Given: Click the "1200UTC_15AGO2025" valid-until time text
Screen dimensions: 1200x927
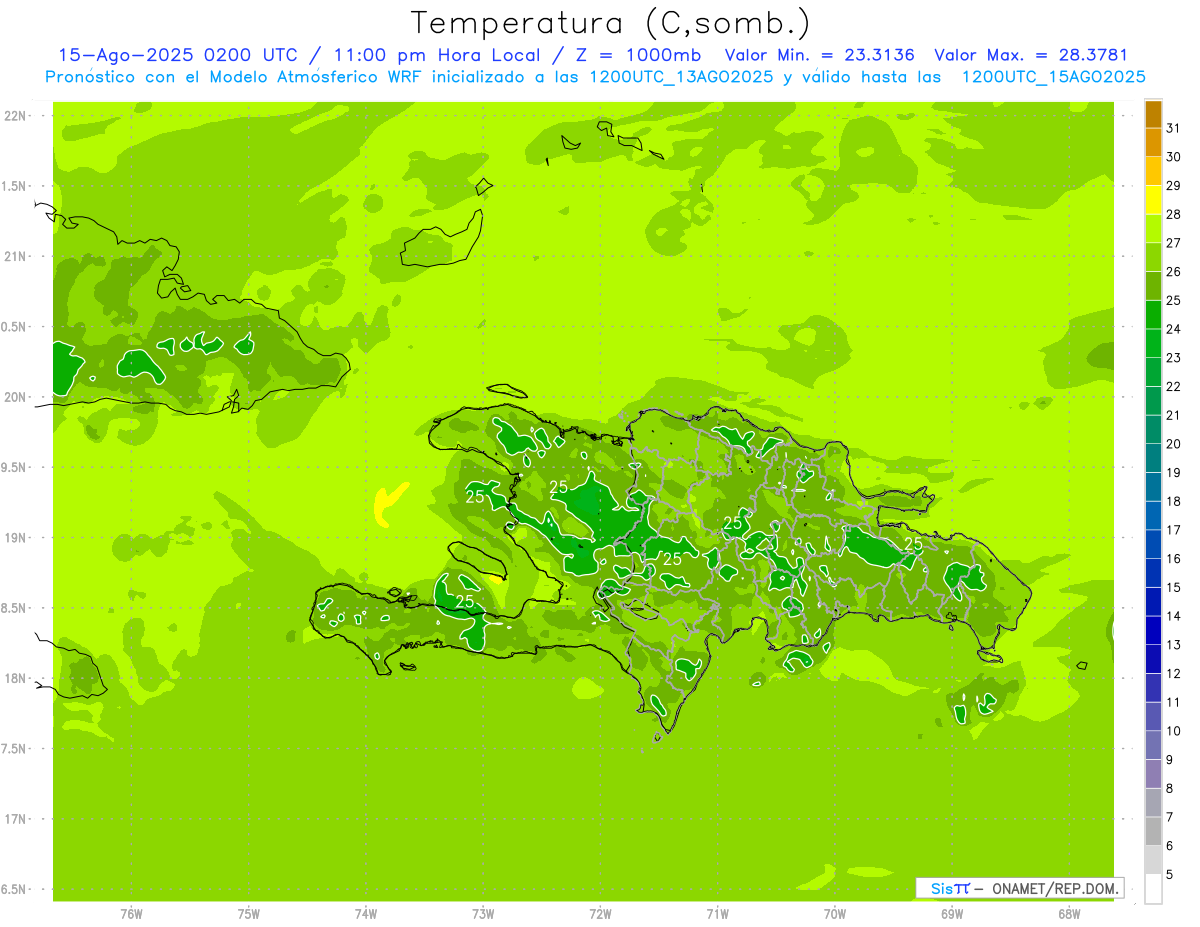Looking at the screenshot, I should (1053, 77).
